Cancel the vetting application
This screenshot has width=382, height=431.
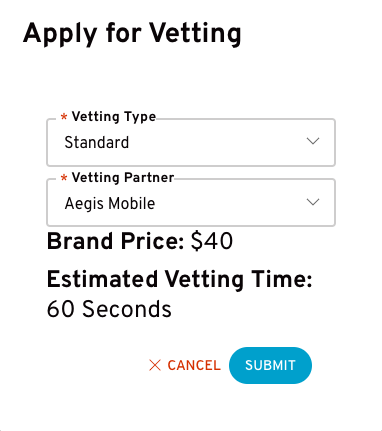coord(185,365)
